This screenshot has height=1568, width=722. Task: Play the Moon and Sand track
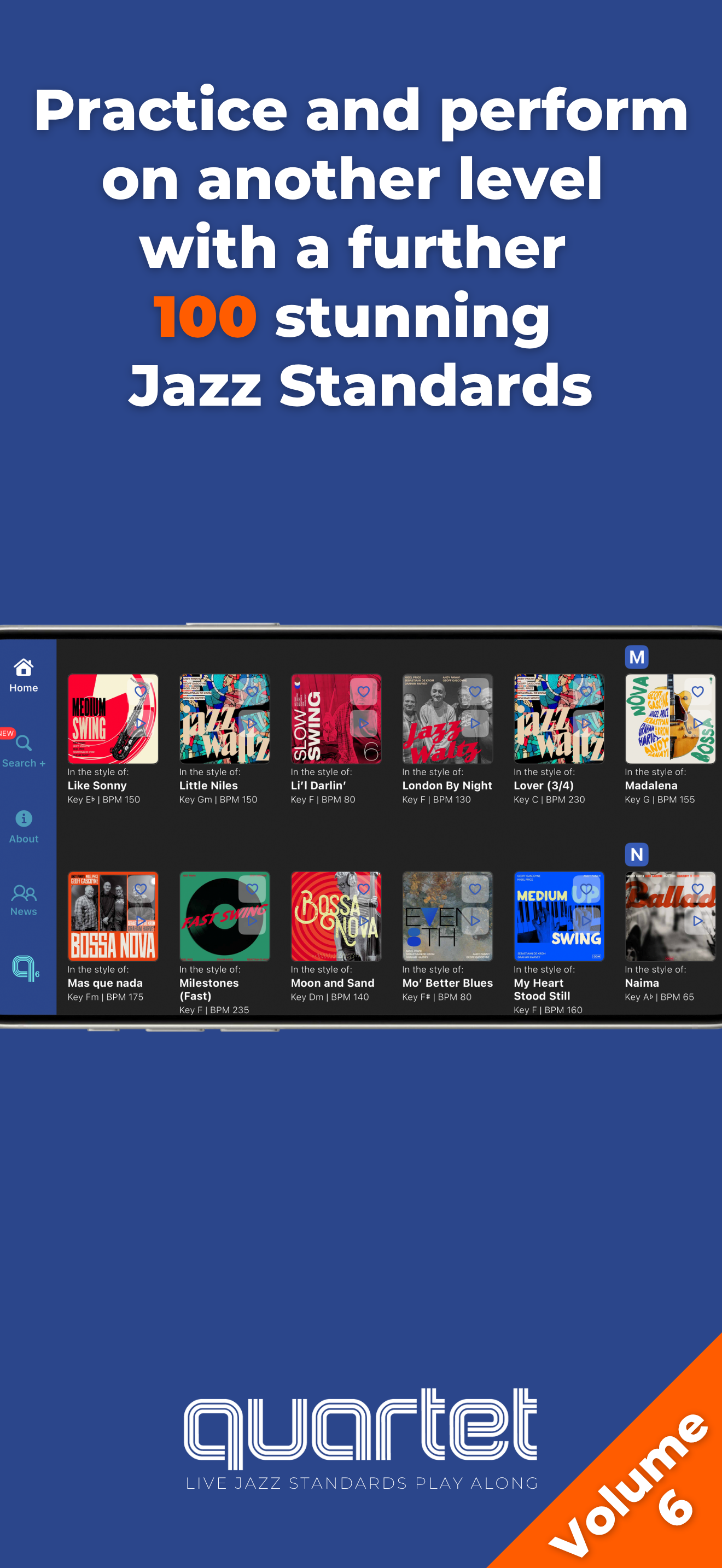click(363, 921)
